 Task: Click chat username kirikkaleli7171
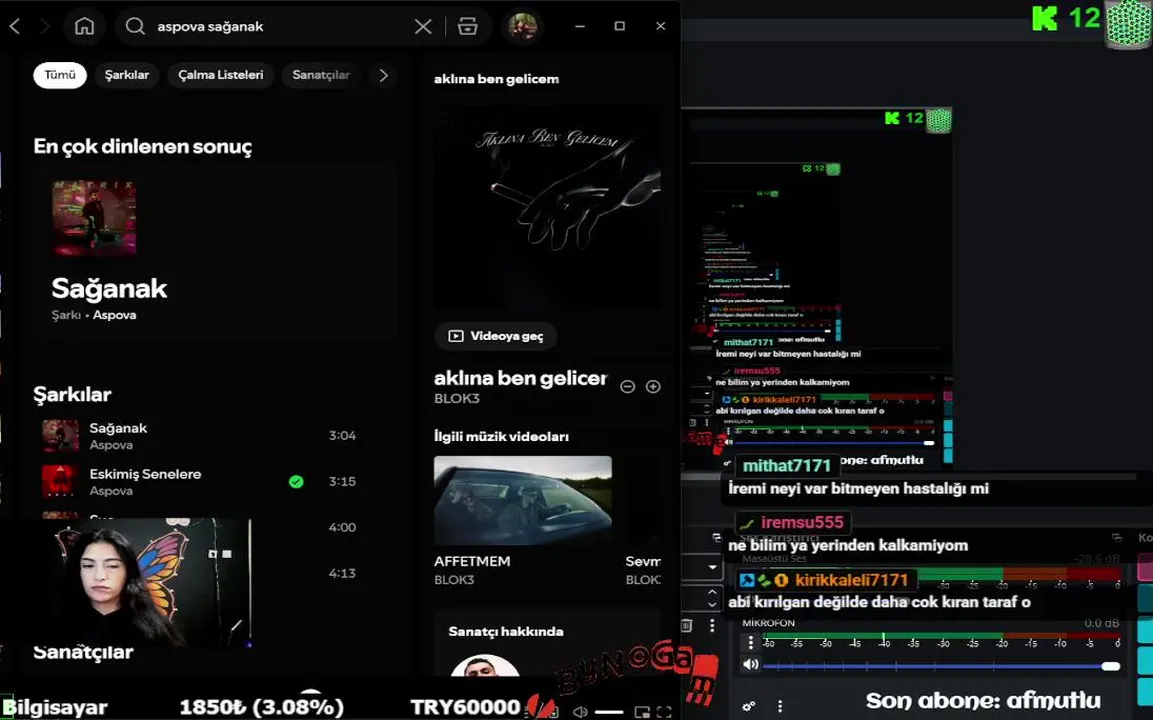click(852, 580)
